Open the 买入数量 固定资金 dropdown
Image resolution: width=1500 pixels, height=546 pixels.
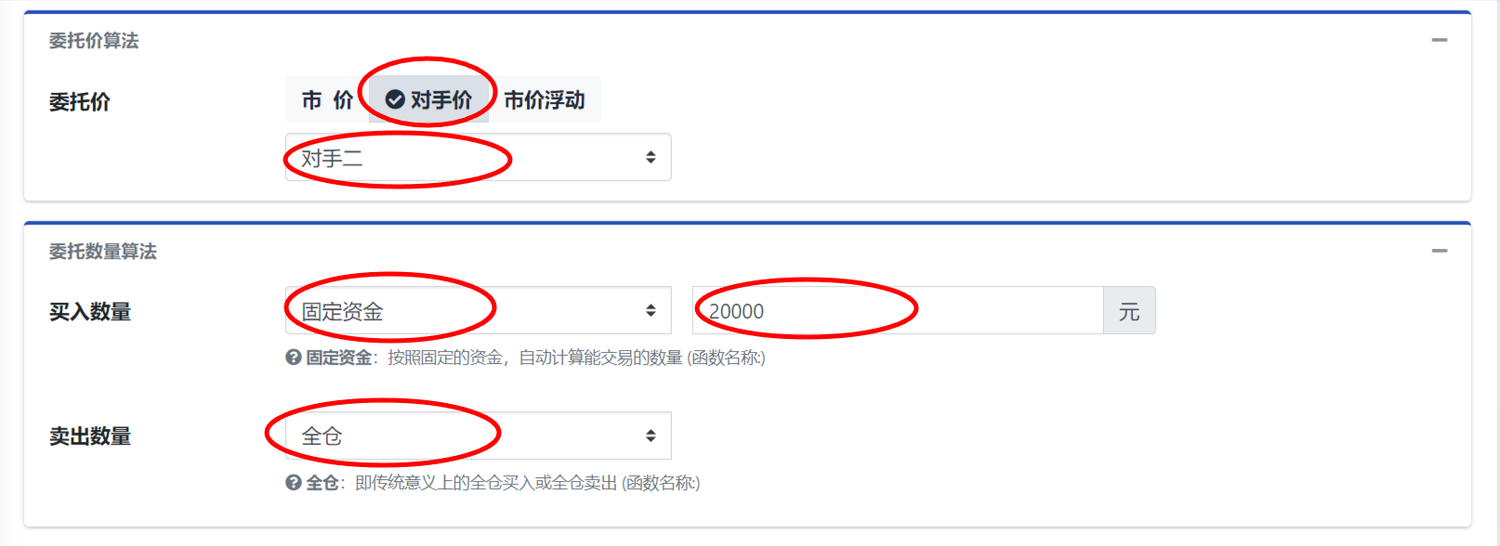point(478,311)
